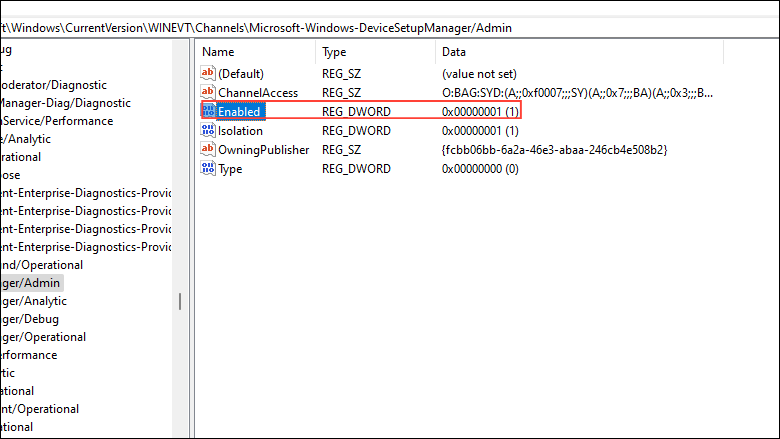Click REG_DWORD in the Enabled row

[356, 112]
